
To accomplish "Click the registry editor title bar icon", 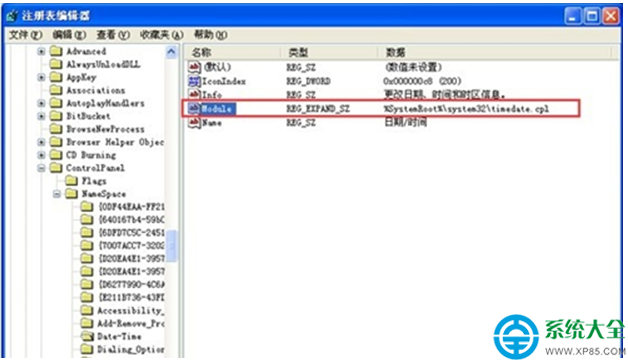I will pos(12,16).
